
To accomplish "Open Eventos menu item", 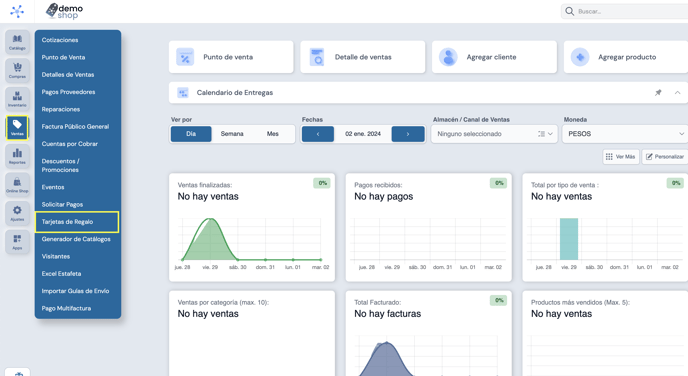I will point(53,187).
